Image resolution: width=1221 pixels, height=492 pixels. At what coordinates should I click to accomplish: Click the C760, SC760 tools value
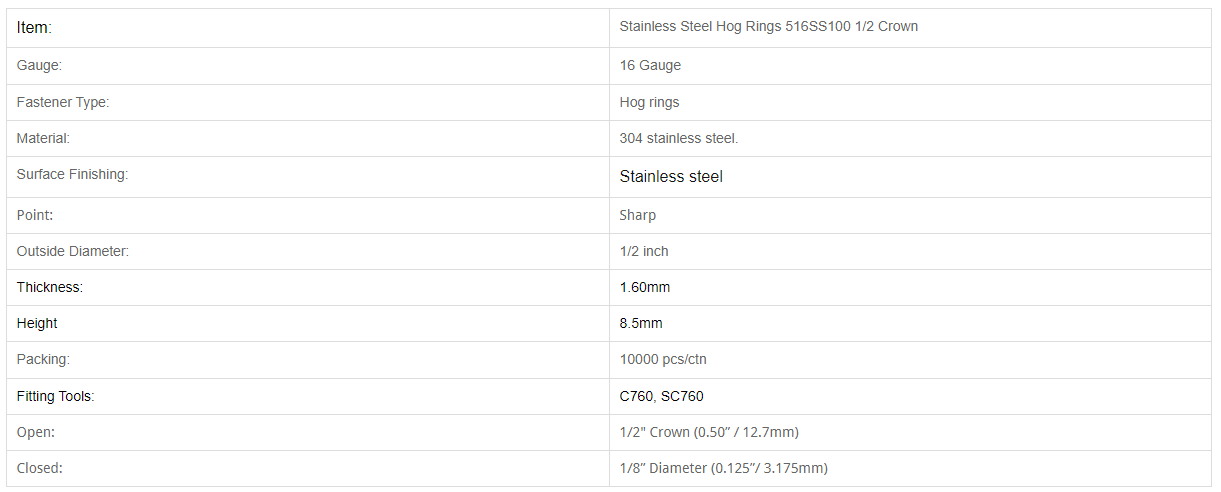662,396
